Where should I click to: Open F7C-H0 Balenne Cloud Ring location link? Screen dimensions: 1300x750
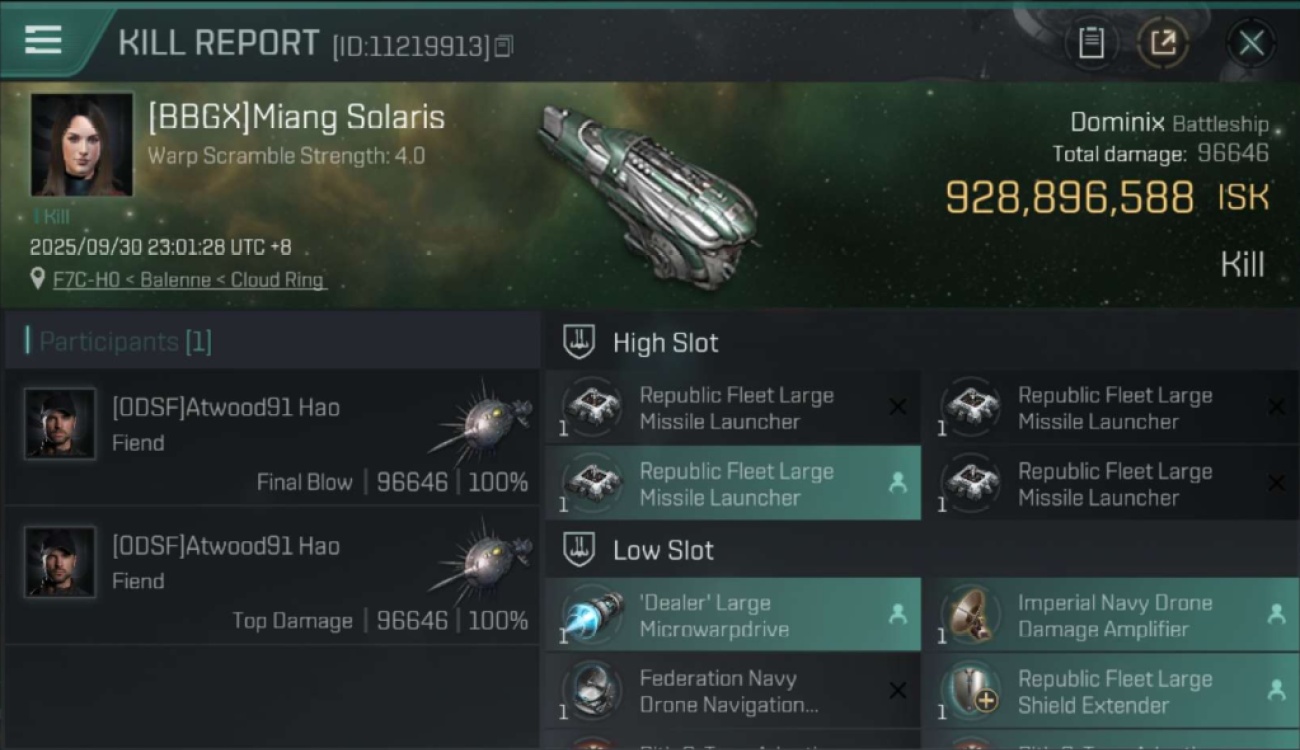coord(189,280)
